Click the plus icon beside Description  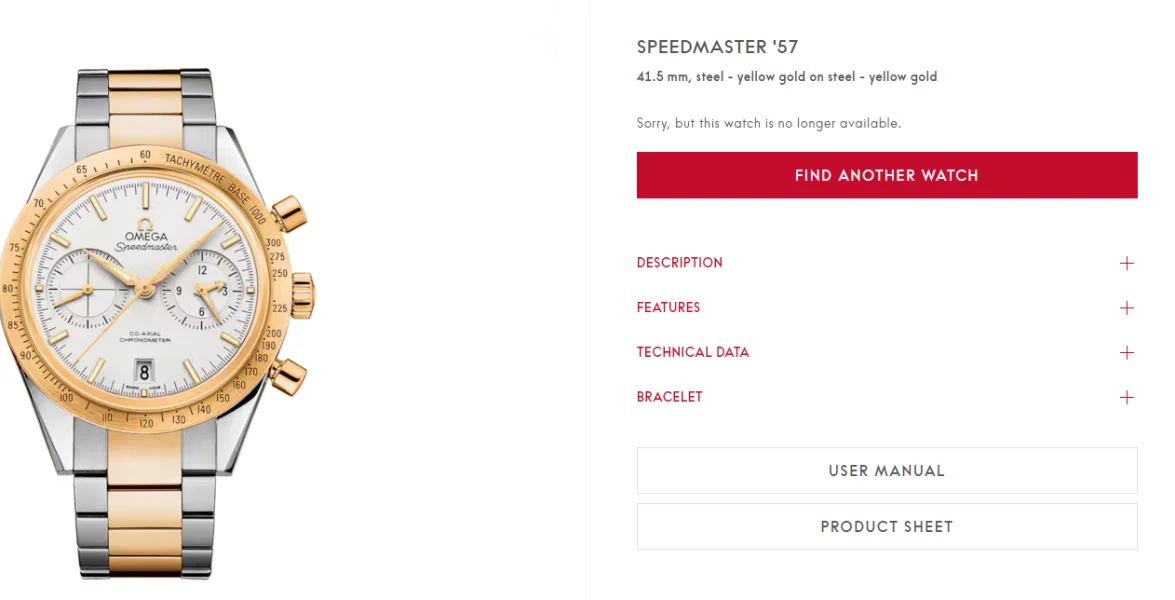(1127, 263)
